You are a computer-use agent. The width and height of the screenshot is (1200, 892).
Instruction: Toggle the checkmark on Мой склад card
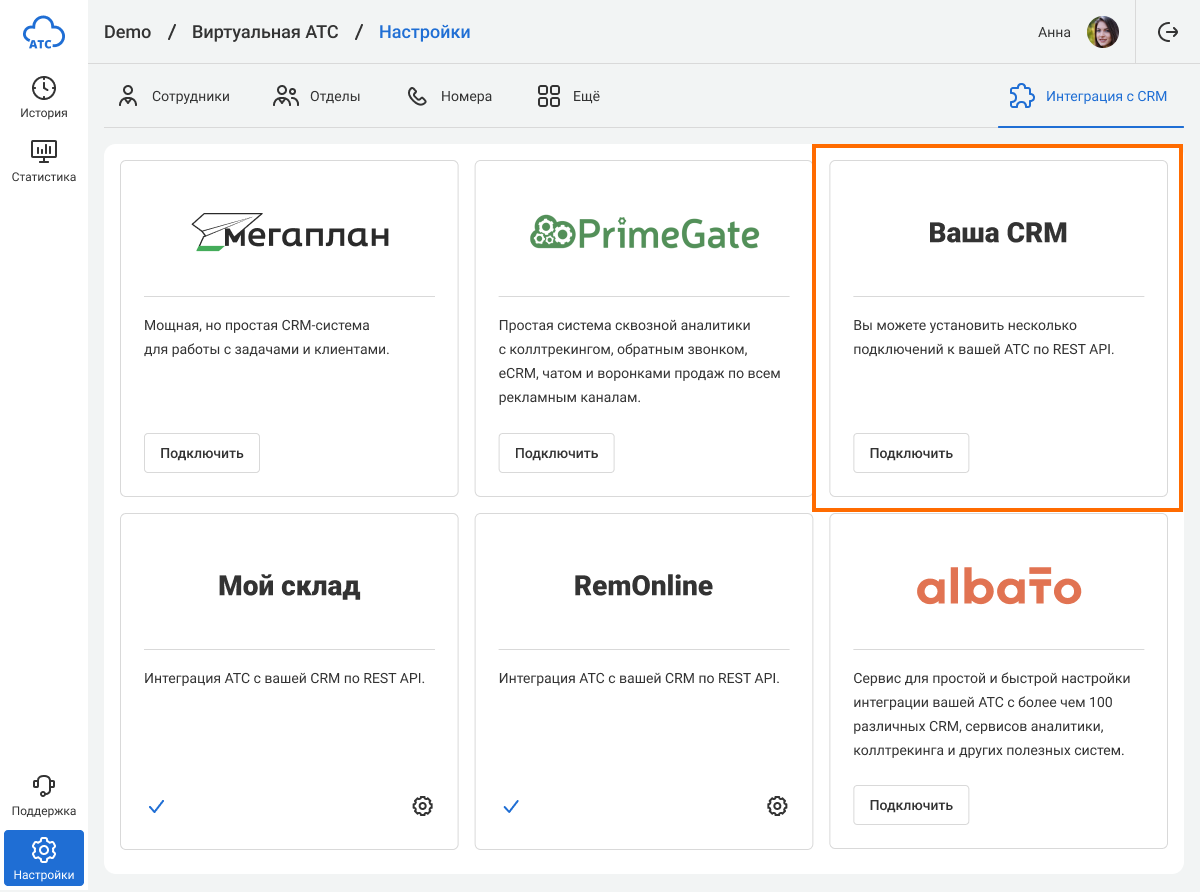click(156, 806)
